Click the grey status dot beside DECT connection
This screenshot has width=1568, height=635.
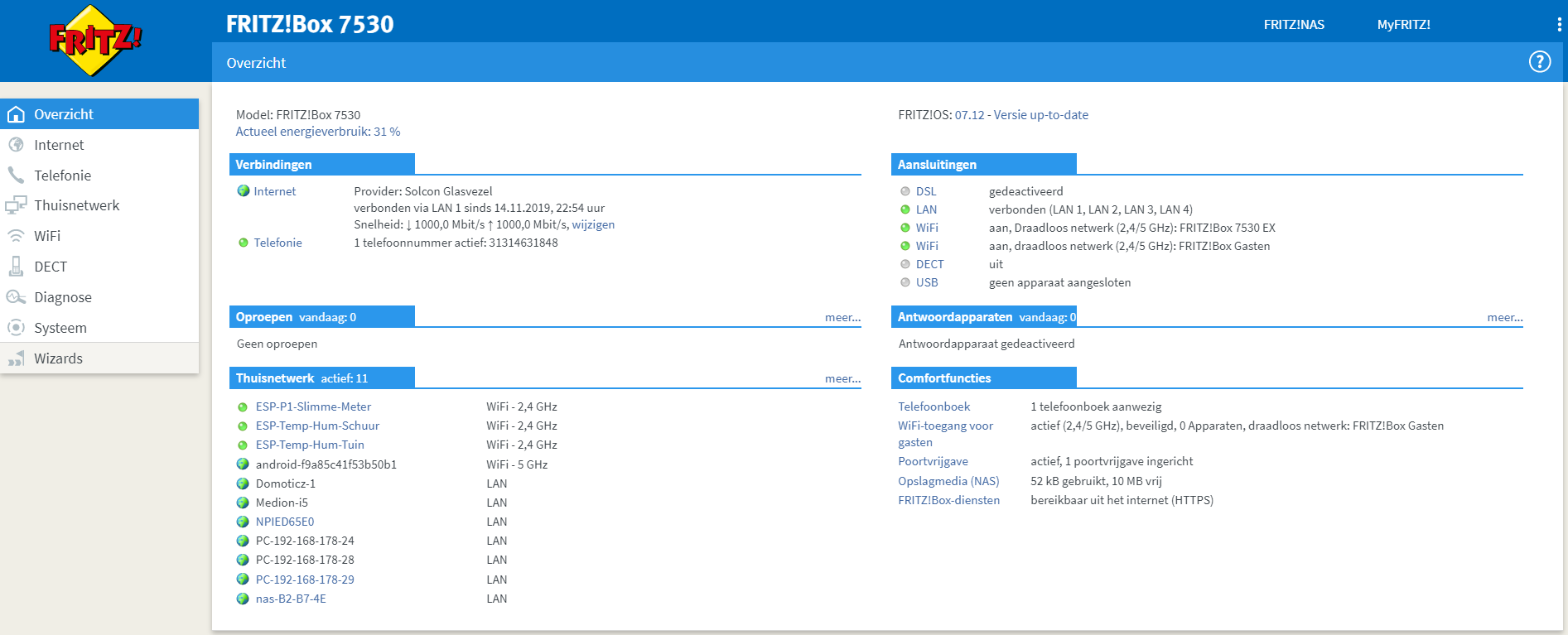[905, 264]
